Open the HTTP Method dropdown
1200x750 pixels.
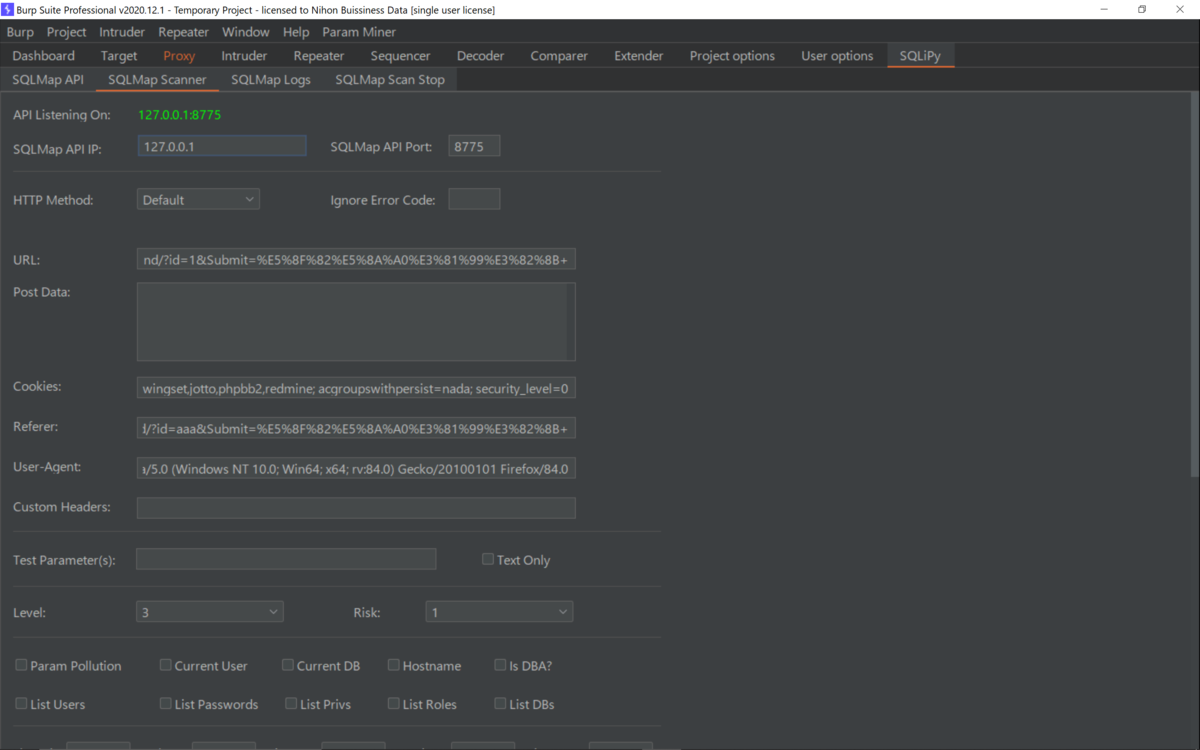[198, 200]
